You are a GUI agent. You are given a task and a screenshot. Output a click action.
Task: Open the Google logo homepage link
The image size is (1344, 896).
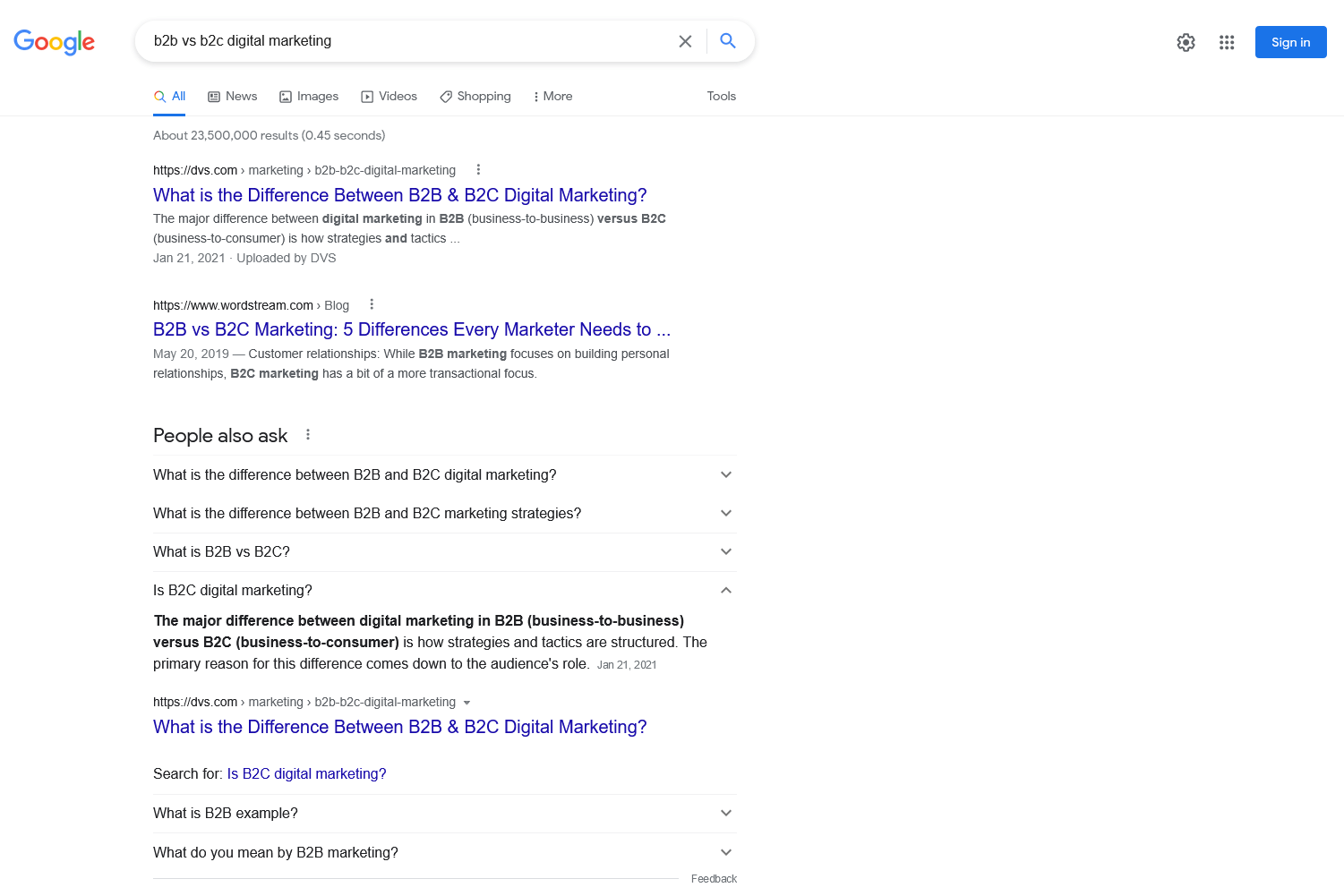[x=54, y=42]
